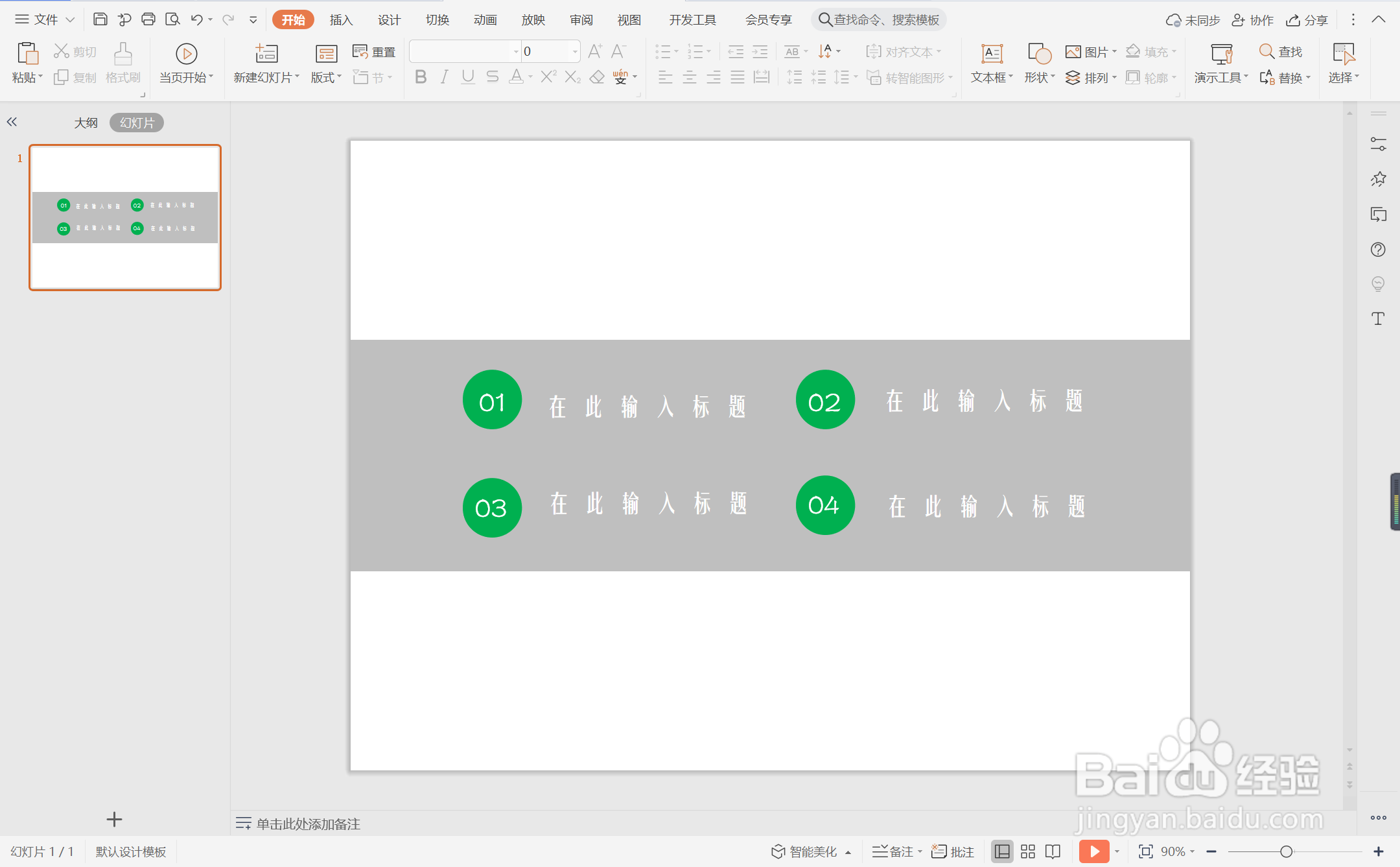
Task: Toggle underline text formatting
Action: tap(468, 77)
